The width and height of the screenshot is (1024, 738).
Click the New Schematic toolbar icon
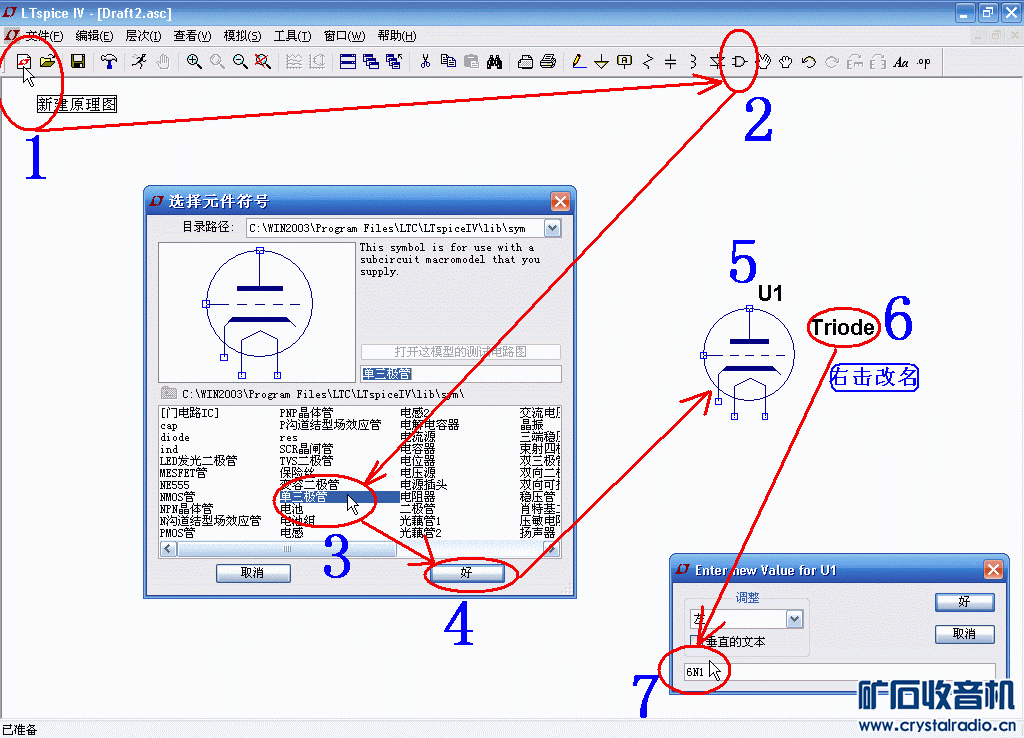(24, 61)
